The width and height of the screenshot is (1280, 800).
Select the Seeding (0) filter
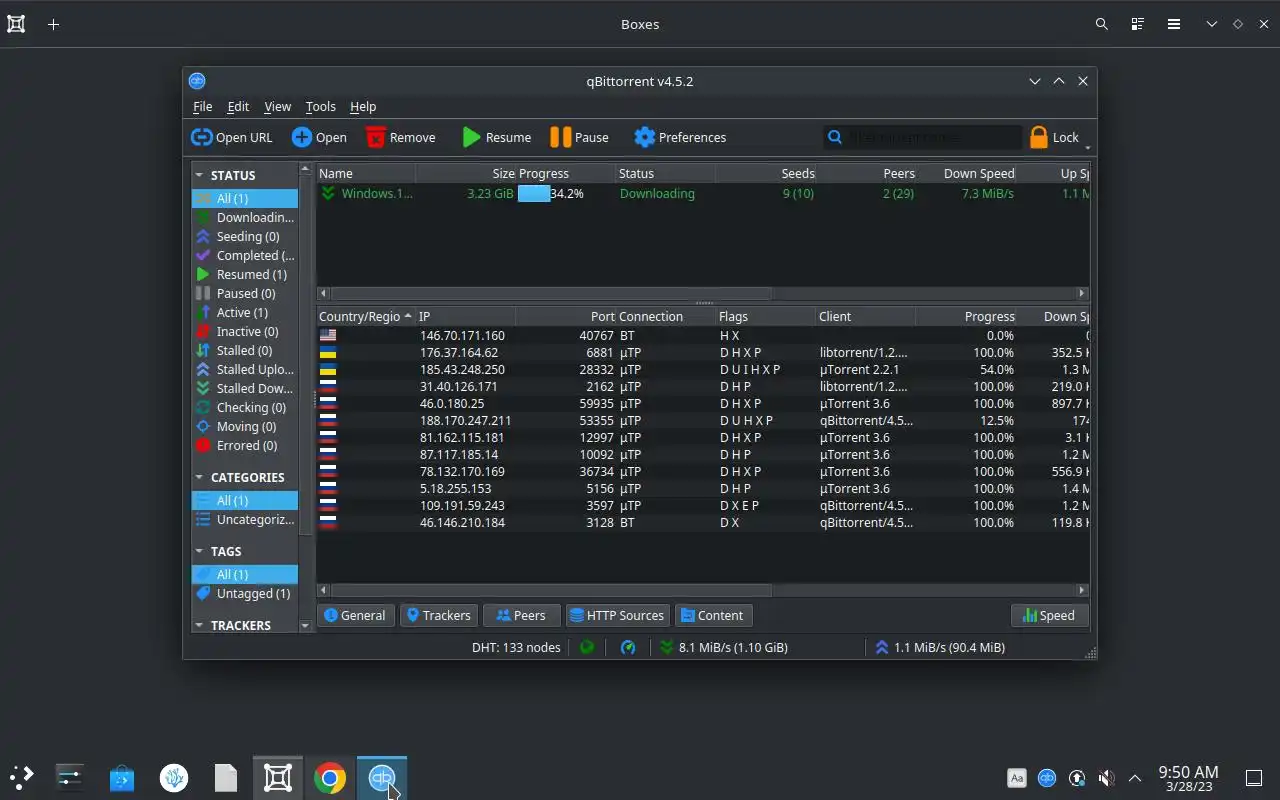tap(245, 236)
